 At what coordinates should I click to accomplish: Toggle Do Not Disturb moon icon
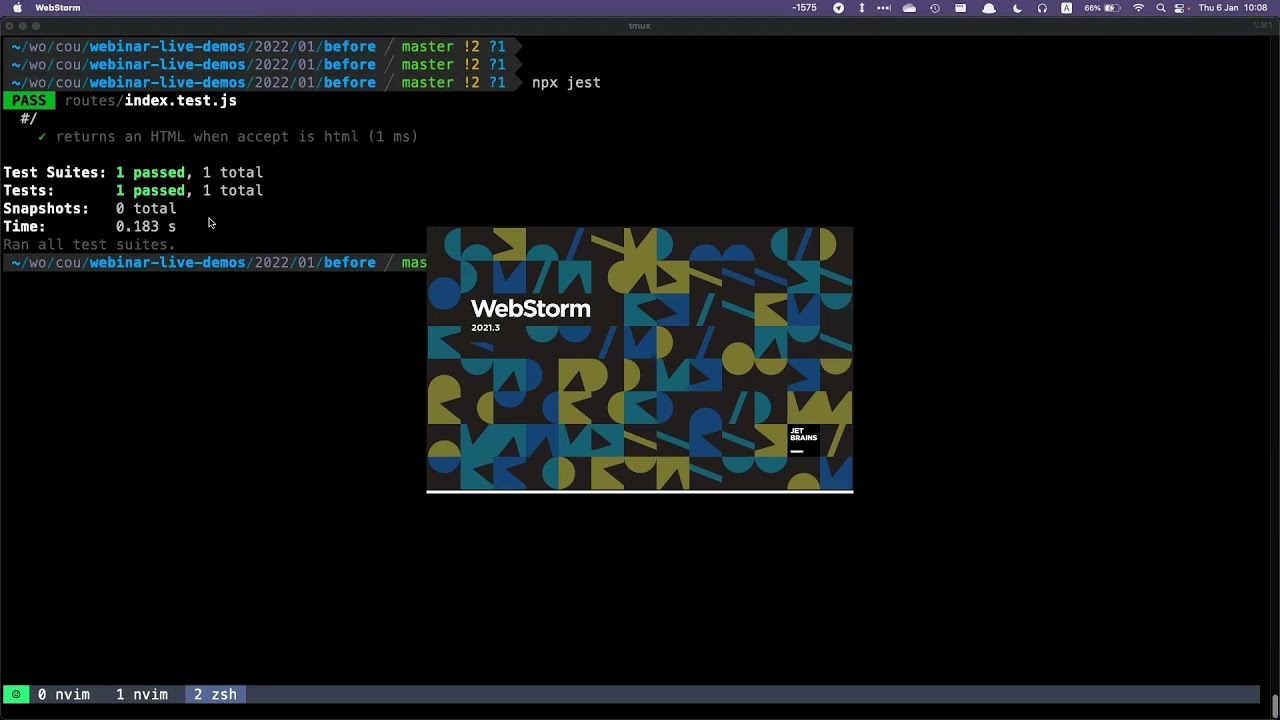(1017, 8)
